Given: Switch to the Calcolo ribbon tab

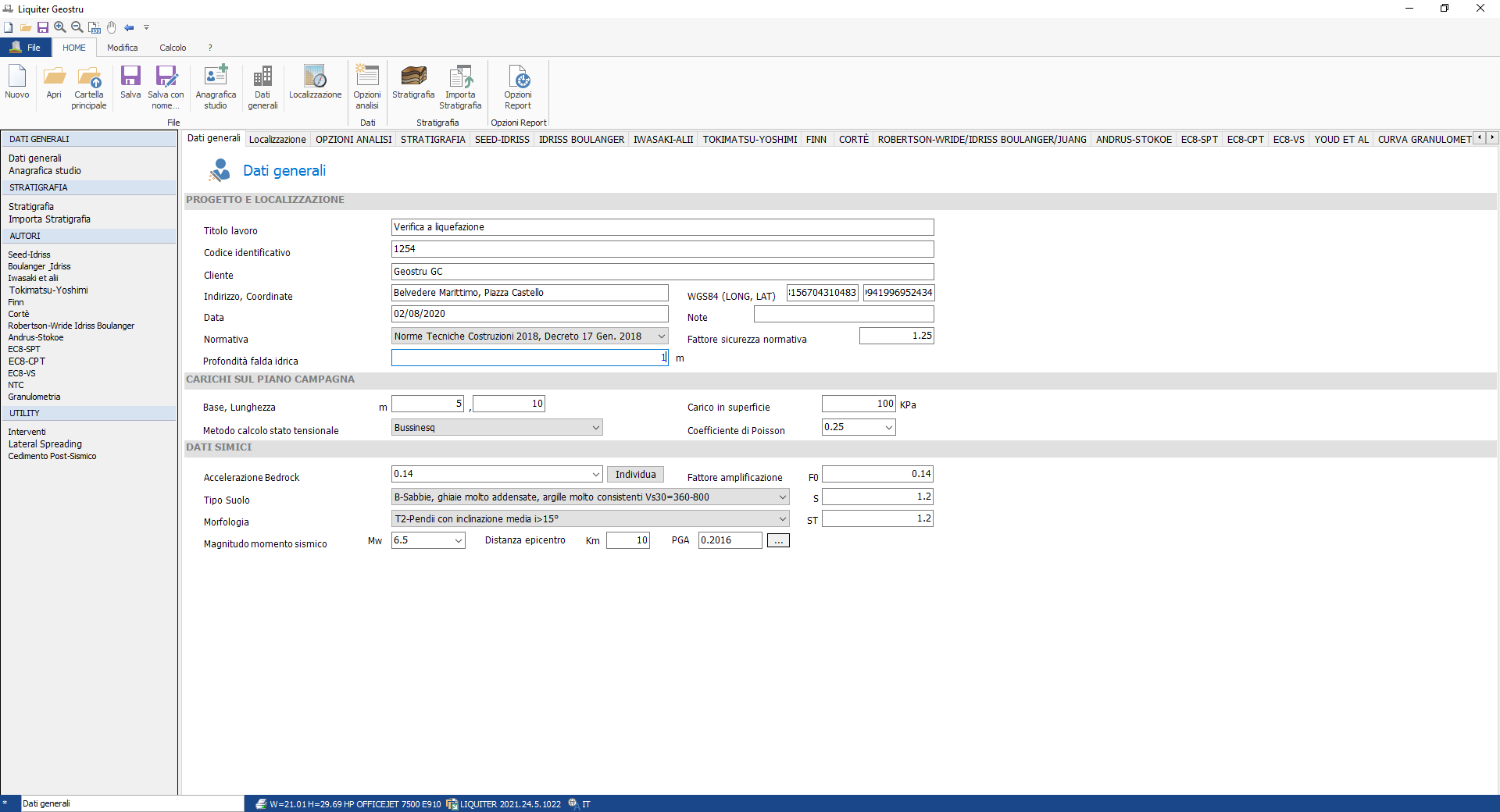Looking at the screenshot, I should click(x=173, y=48).
